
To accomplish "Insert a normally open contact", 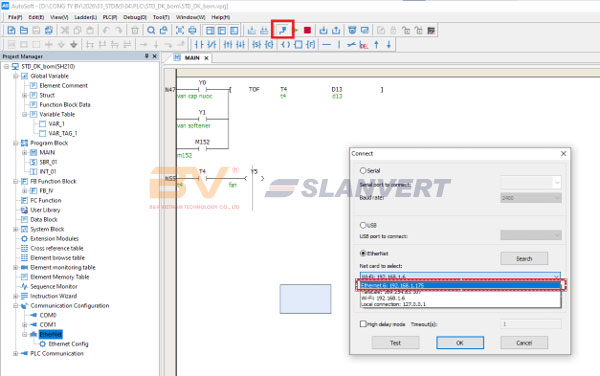I will pyautogui.click(x=199, y=45).
